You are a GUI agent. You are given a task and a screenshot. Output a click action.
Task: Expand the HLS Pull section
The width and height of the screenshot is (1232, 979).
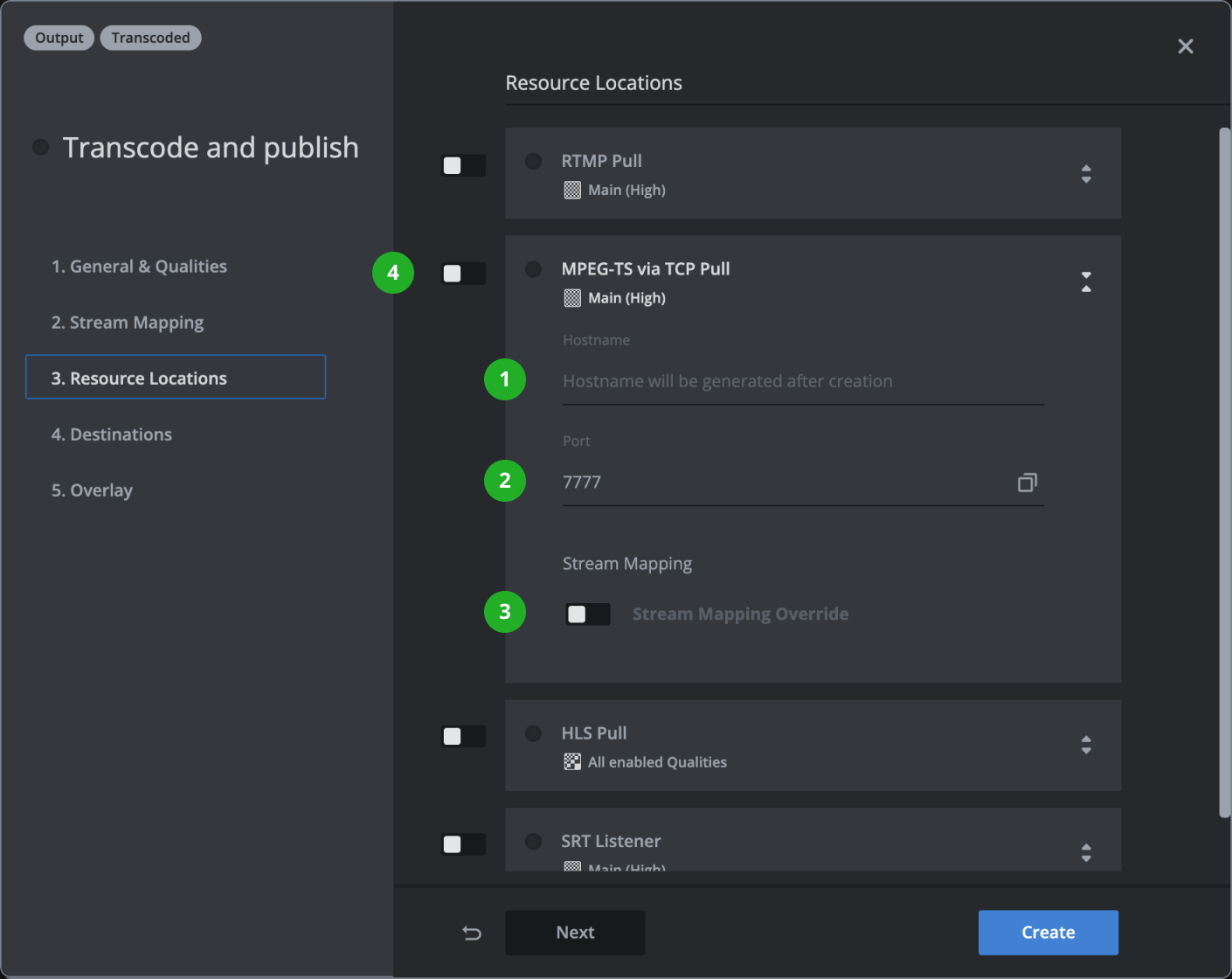click(x=1086, y=745)
